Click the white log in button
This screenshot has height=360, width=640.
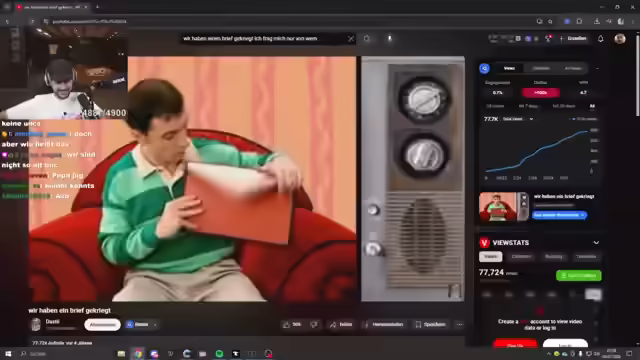[565, 344]
